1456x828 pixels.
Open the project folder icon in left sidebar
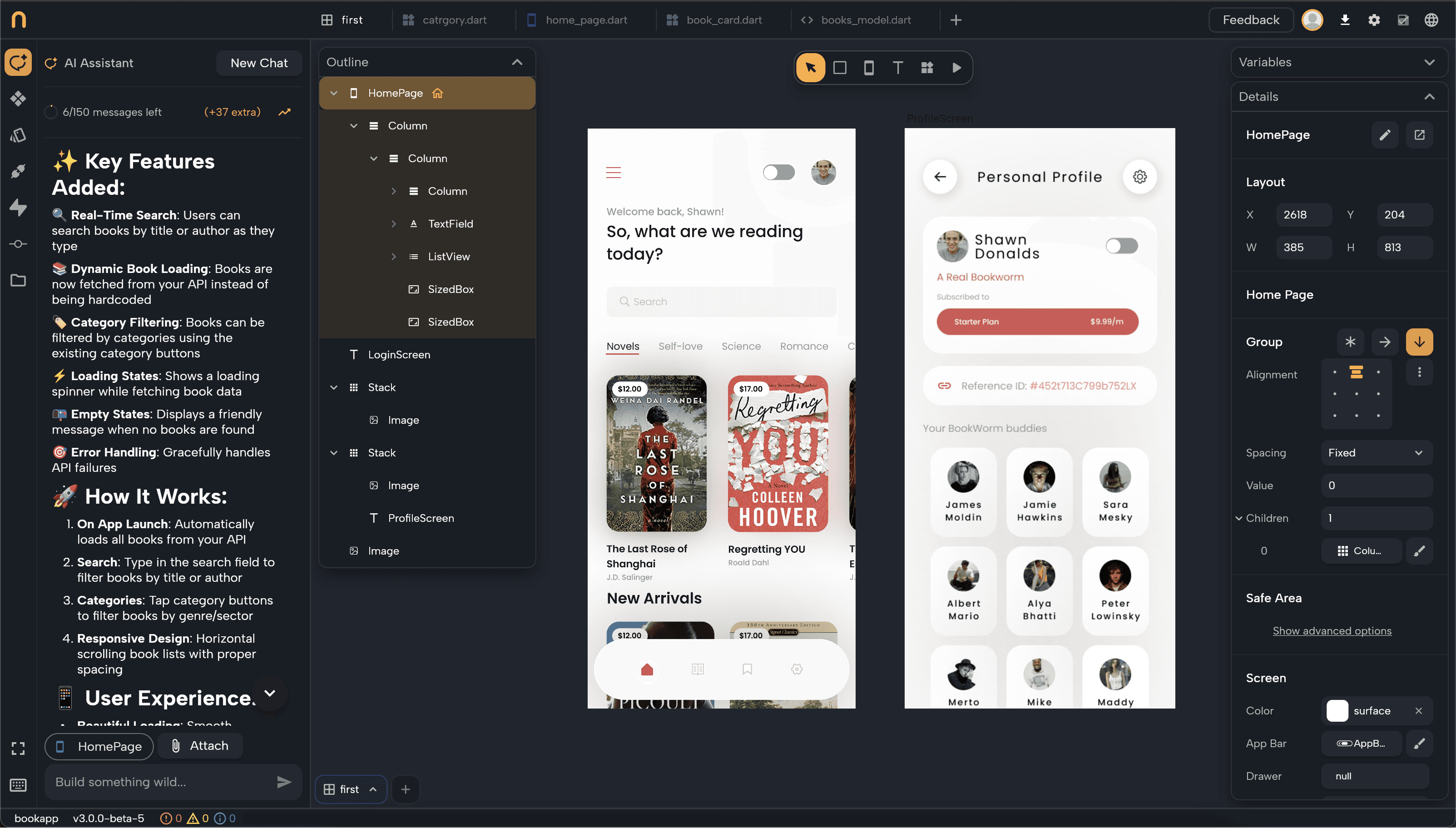18,280
